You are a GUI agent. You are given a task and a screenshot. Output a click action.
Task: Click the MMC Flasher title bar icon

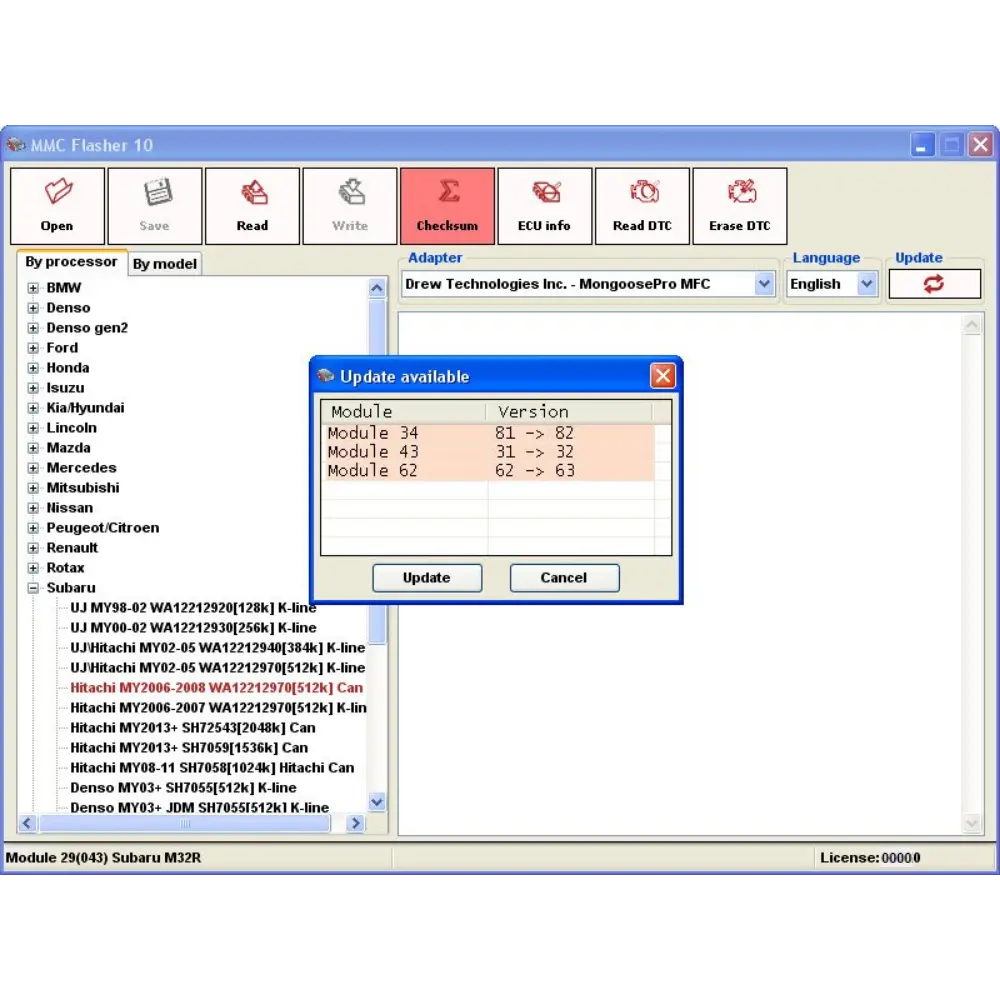(x=16, y=145)
